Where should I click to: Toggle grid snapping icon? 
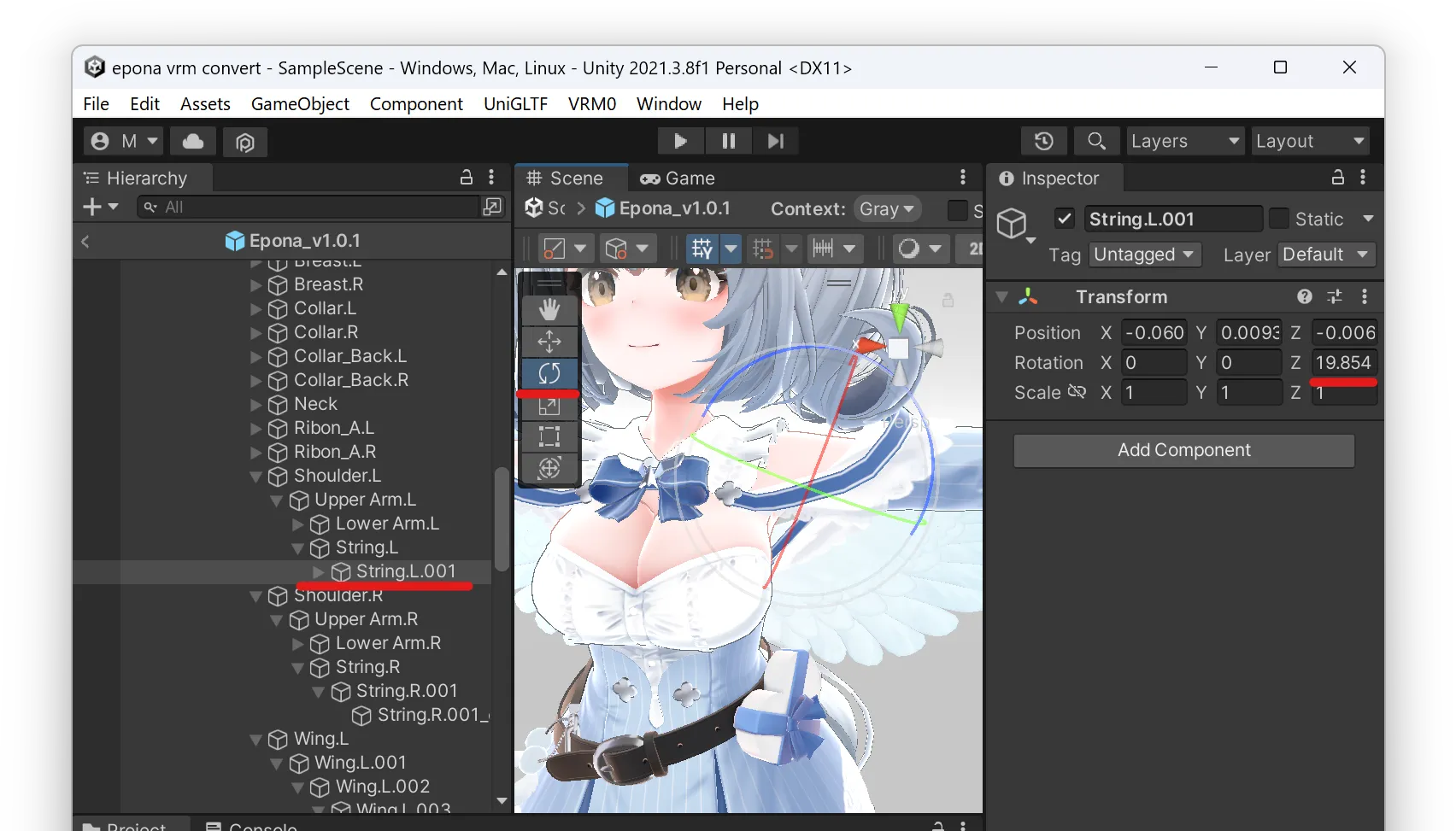point(763,249)
